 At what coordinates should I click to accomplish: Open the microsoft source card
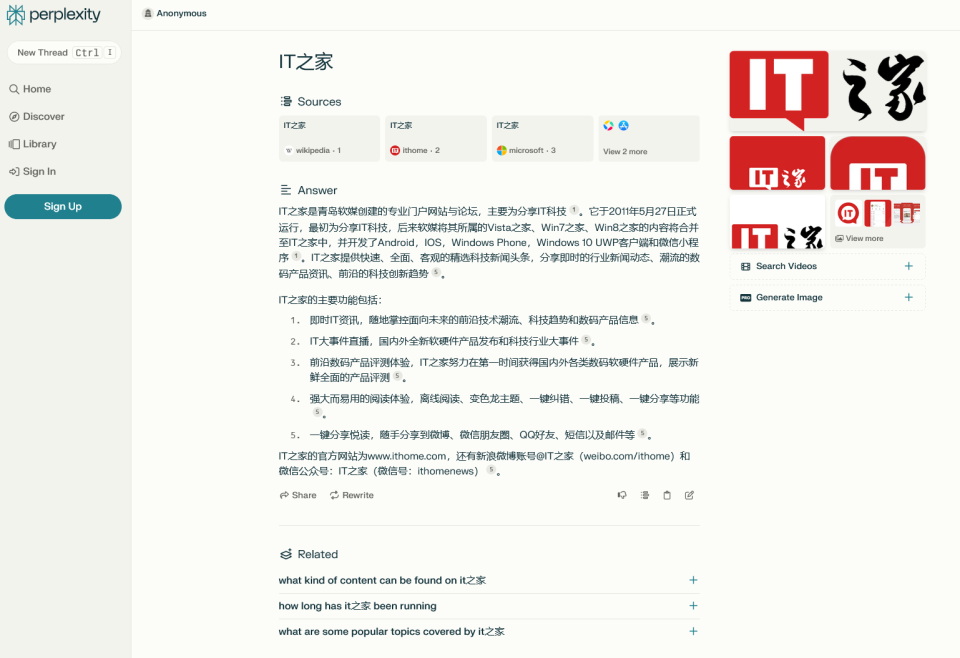[542, 138]
